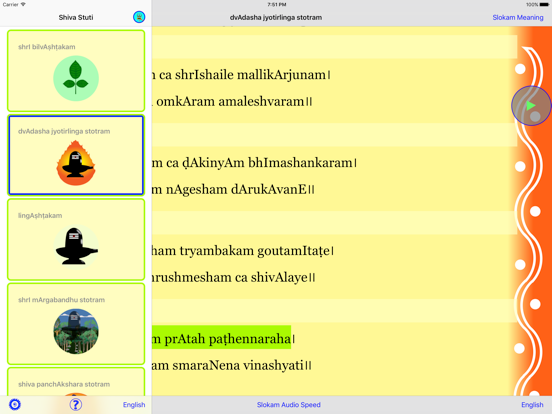Click the Slokam Meaning button
This screenshot has width=552, height=414.
pyautogui.click(x=518, y=17)
